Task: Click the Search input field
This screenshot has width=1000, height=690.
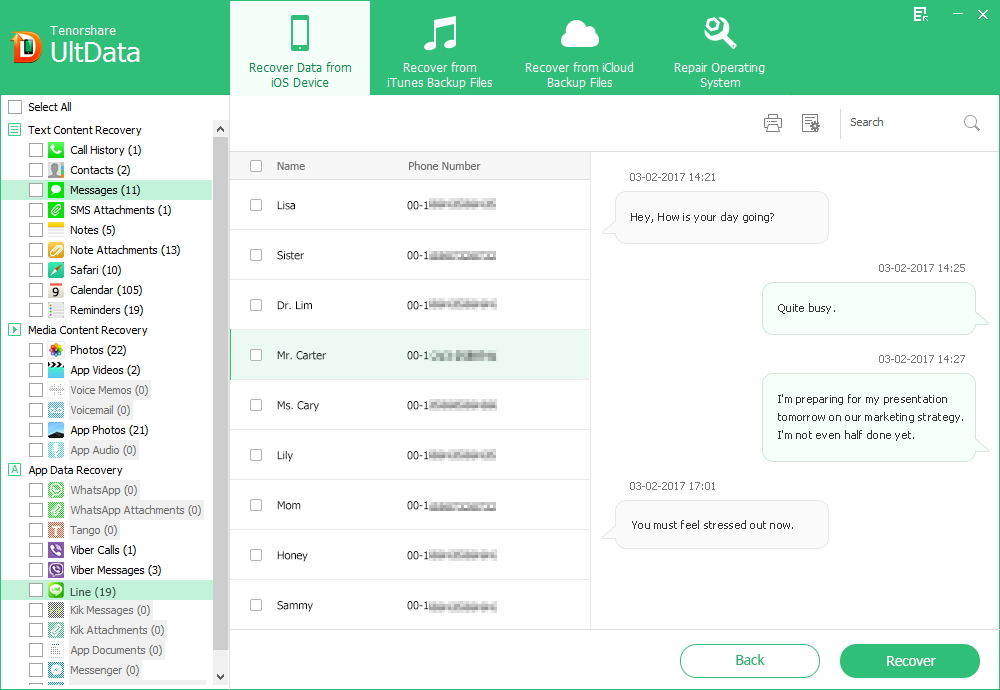Action: coord(902,122)
